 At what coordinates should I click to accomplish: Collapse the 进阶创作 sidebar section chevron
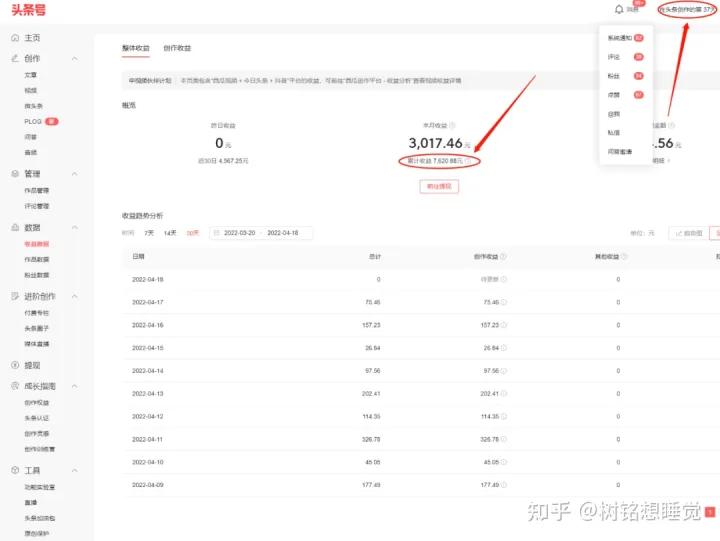point(74,297)
